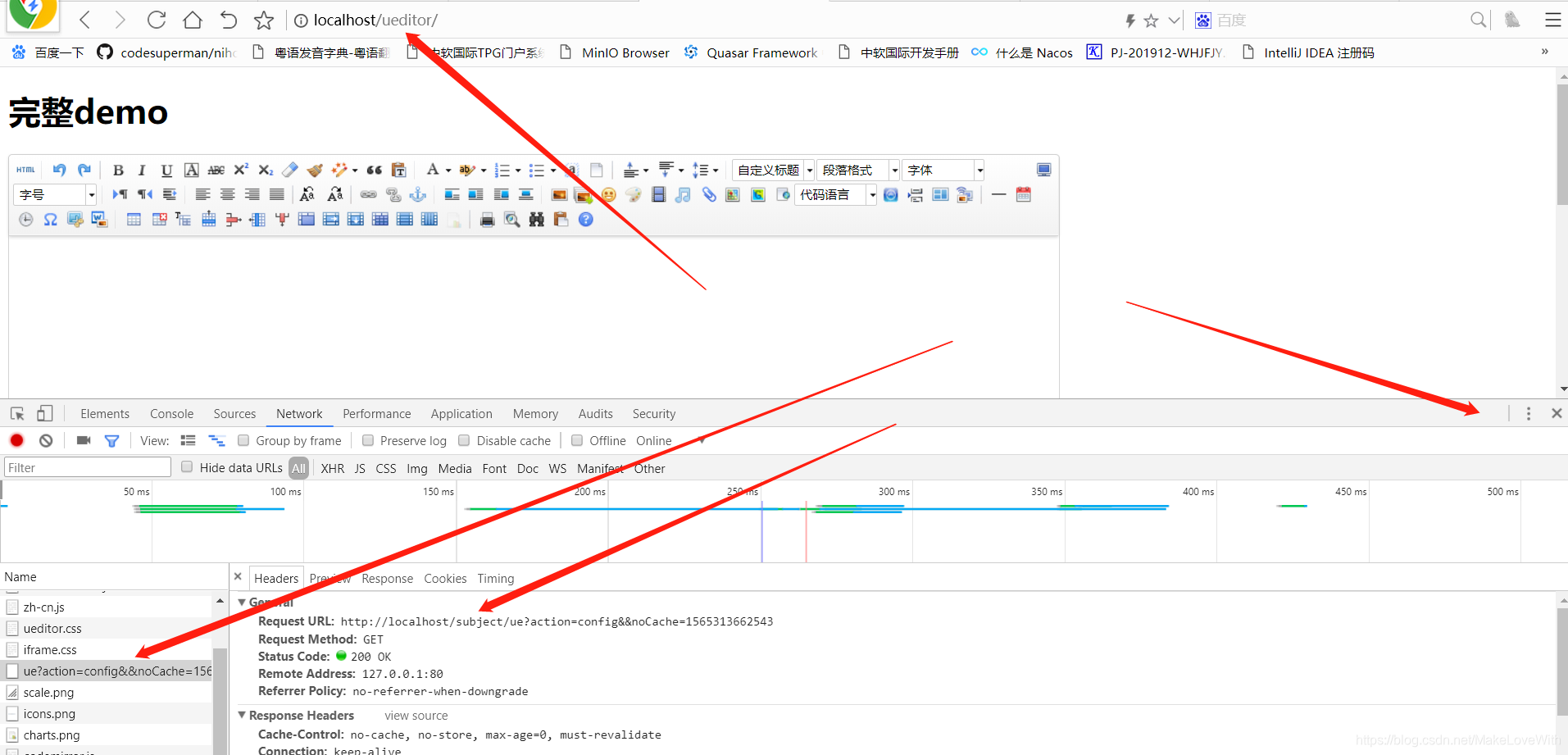Click the undo arrow in the editor toolbar
Screen dimensions: 1568x755
pos(59,170)
